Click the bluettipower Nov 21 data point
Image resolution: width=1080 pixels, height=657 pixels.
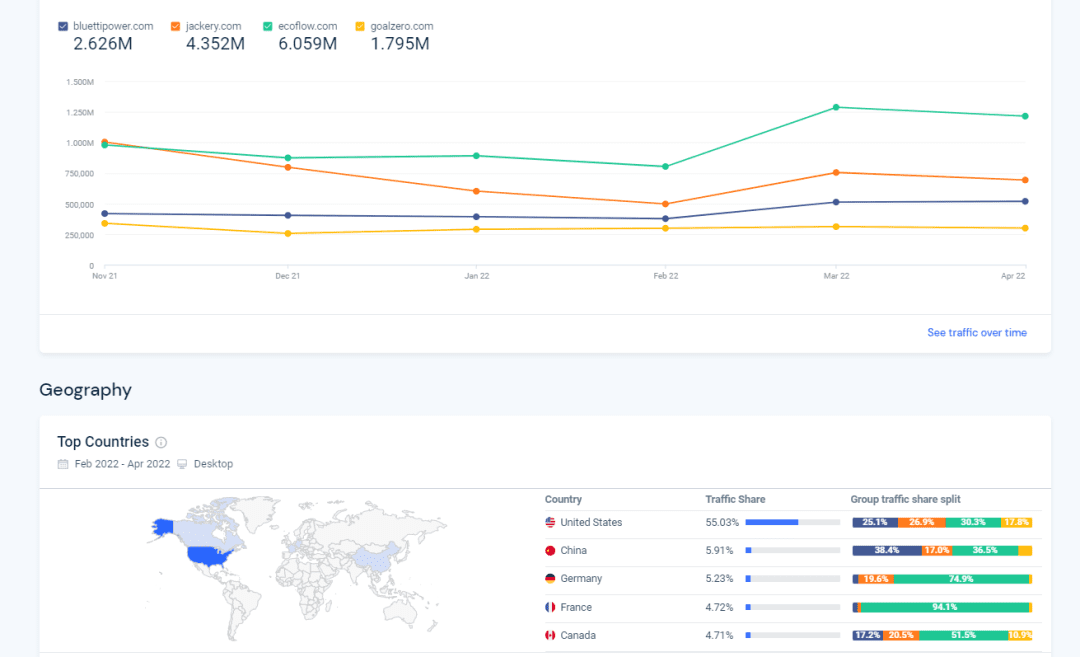click(x=105, y=214)
